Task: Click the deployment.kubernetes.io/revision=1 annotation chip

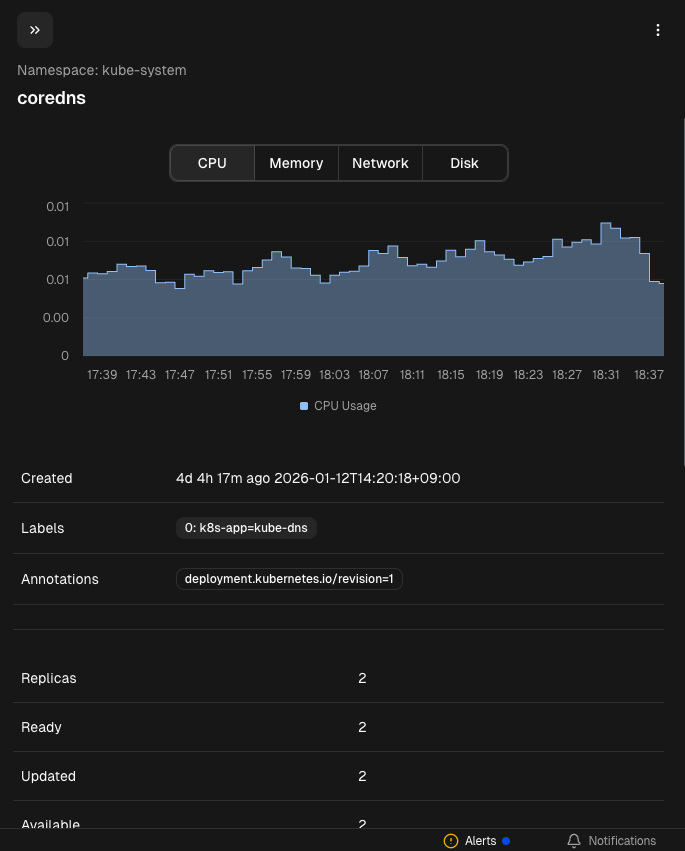Action: point(289,579)
